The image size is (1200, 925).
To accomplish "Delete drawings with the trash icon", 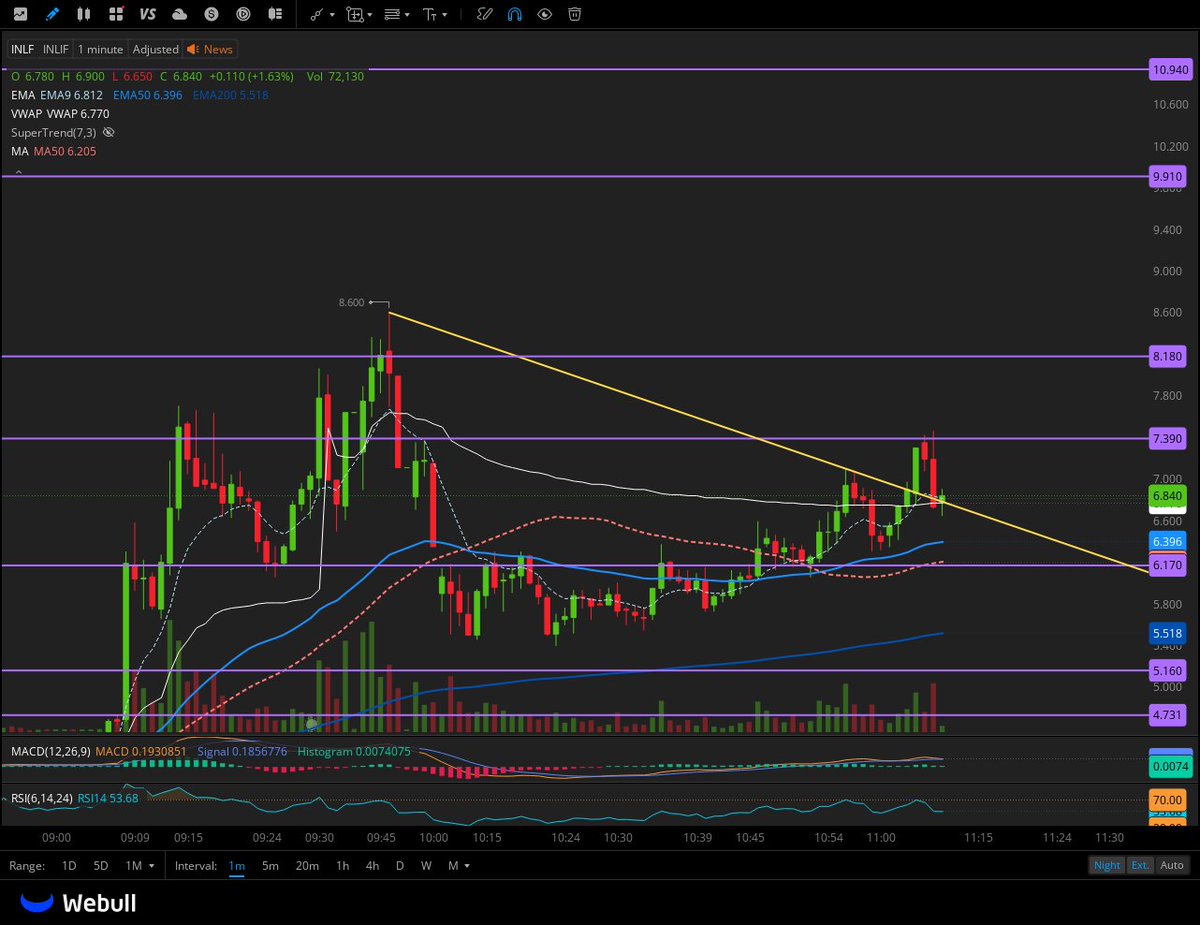I will click(574, 14).
